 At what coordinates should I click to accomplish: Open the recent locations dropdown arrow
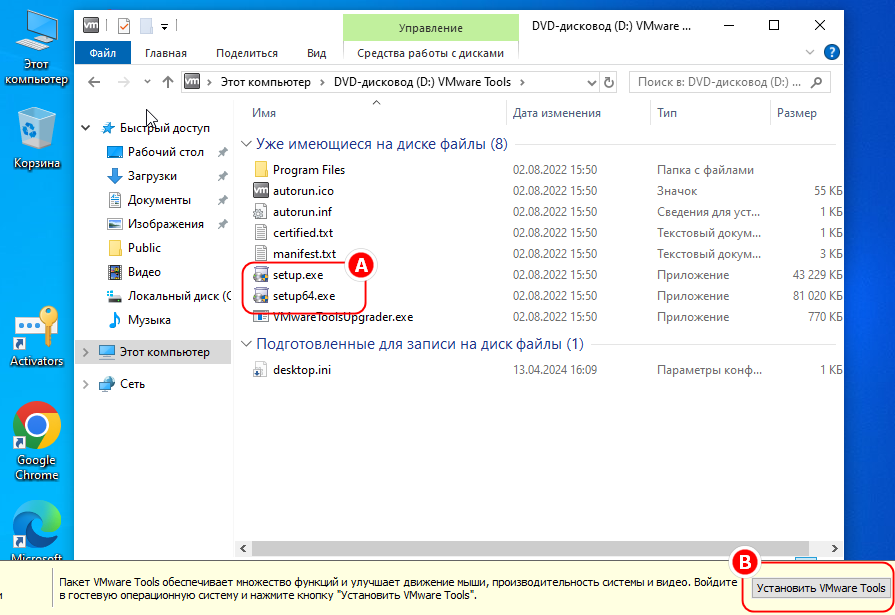[147, 82]
